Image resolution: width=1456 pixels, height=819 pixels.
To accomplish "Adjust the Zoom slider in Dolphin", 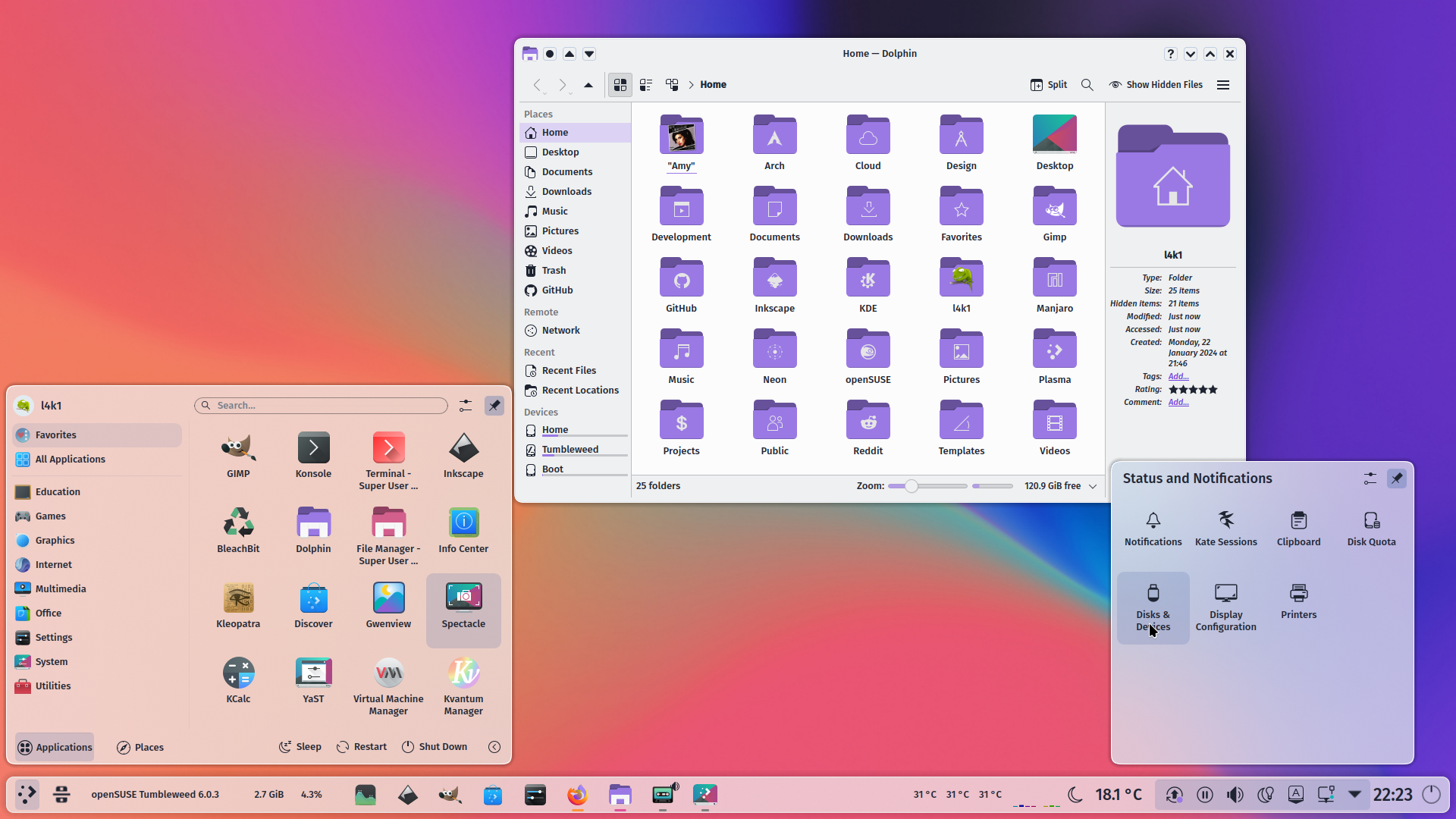I will (927, 486).
